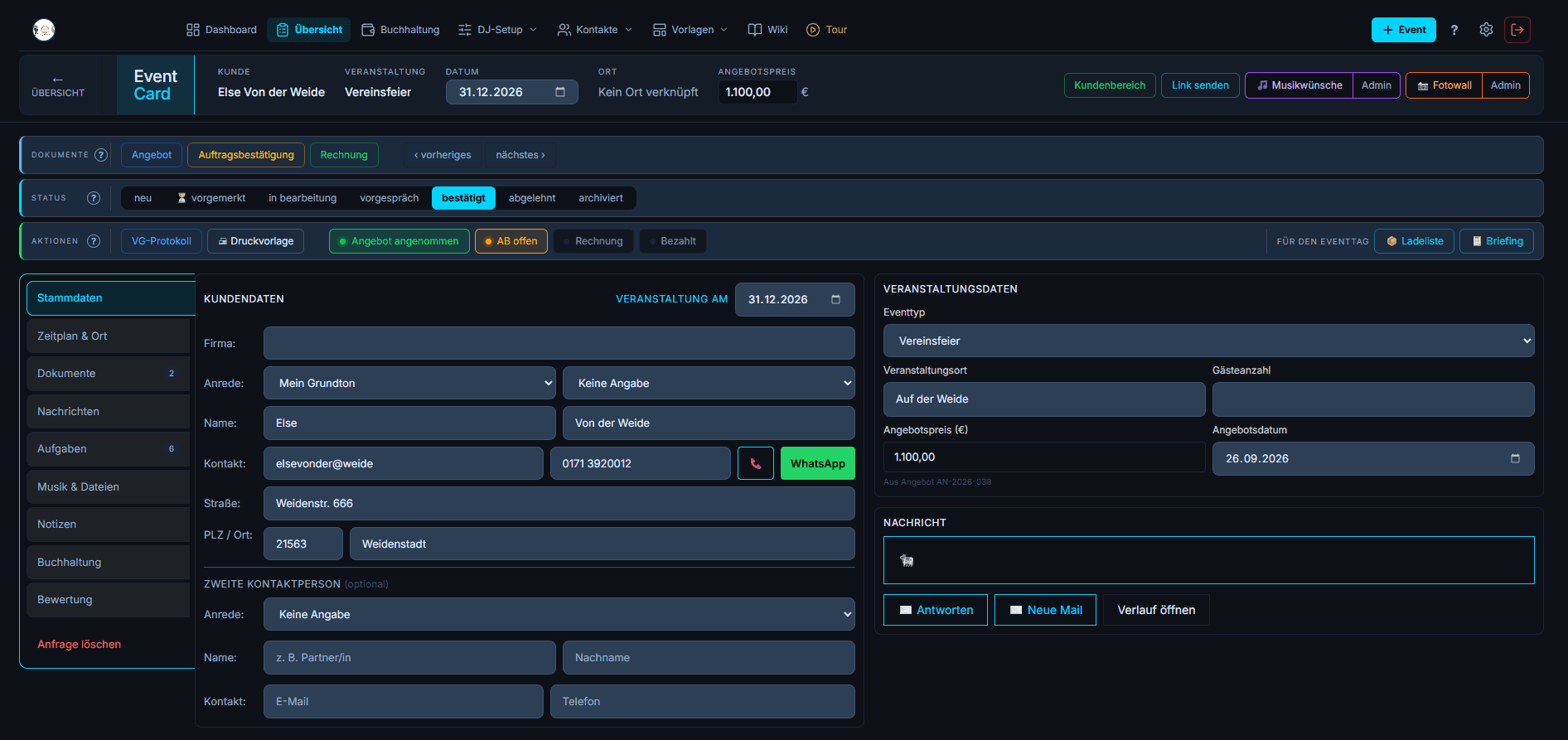Toggle Angebot angenommen state
Viewport: 1568px width, 740px height.
399,241
